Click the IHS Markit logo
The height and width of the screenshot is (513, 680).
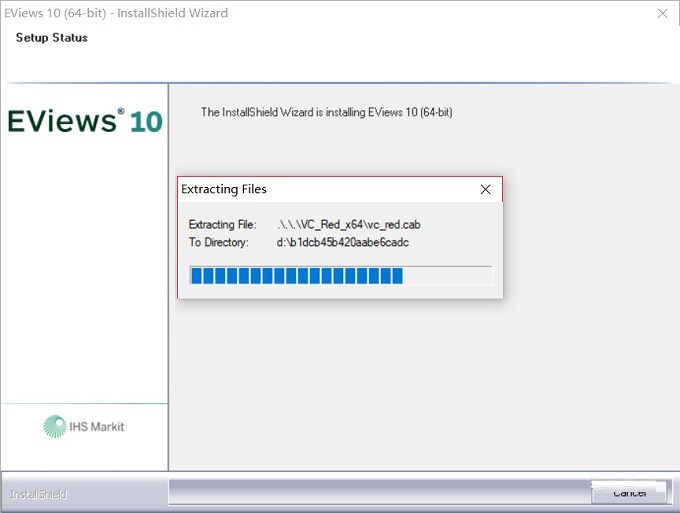click(x=85, y=426)
